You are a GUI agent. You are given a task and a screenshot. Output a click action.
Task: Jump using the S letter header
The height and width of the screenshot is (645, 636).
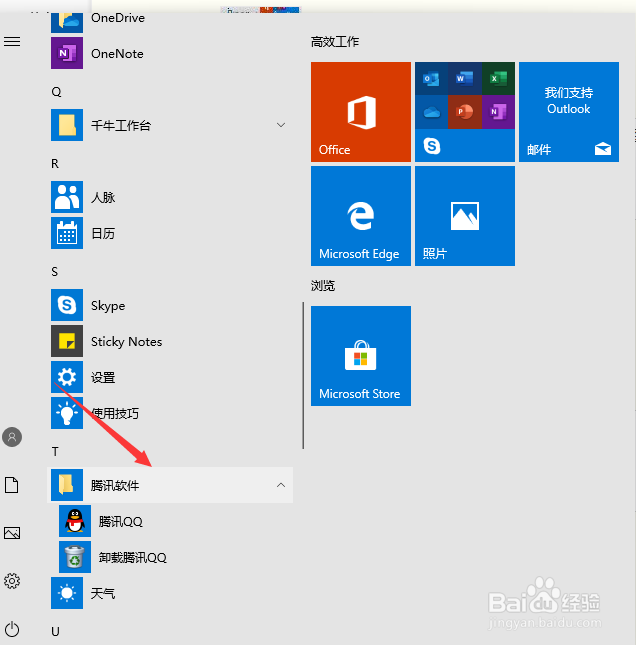(55, 271)
